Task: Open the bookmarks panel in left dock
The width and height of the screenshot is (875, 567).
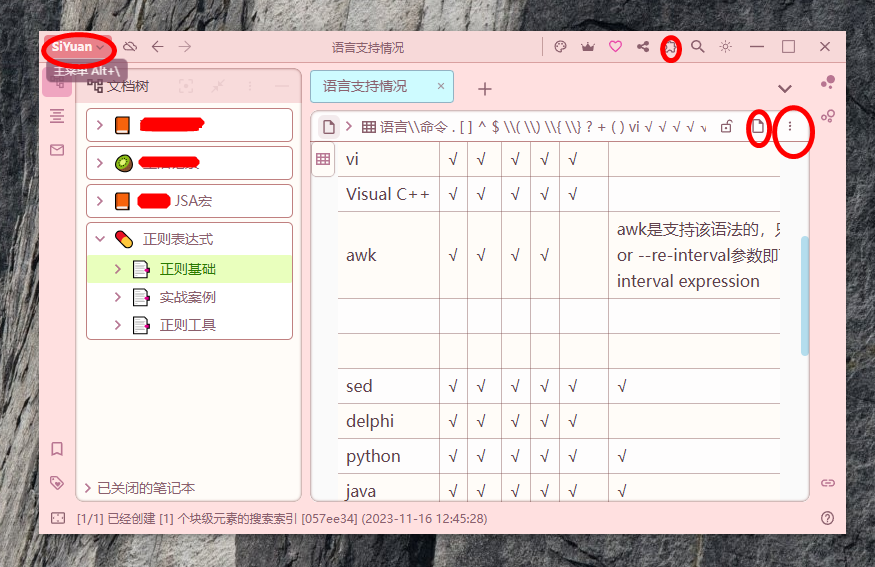Action: coord(57,449)
